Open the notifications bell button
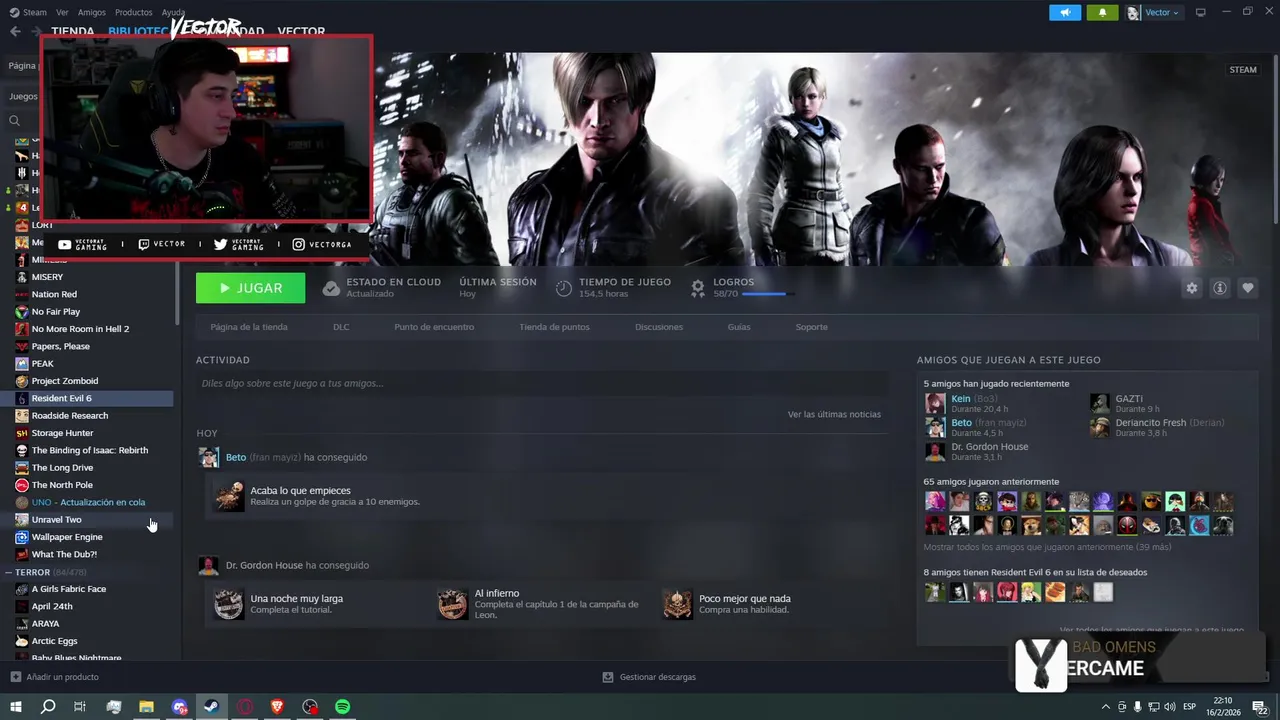 click(1103, 12)
